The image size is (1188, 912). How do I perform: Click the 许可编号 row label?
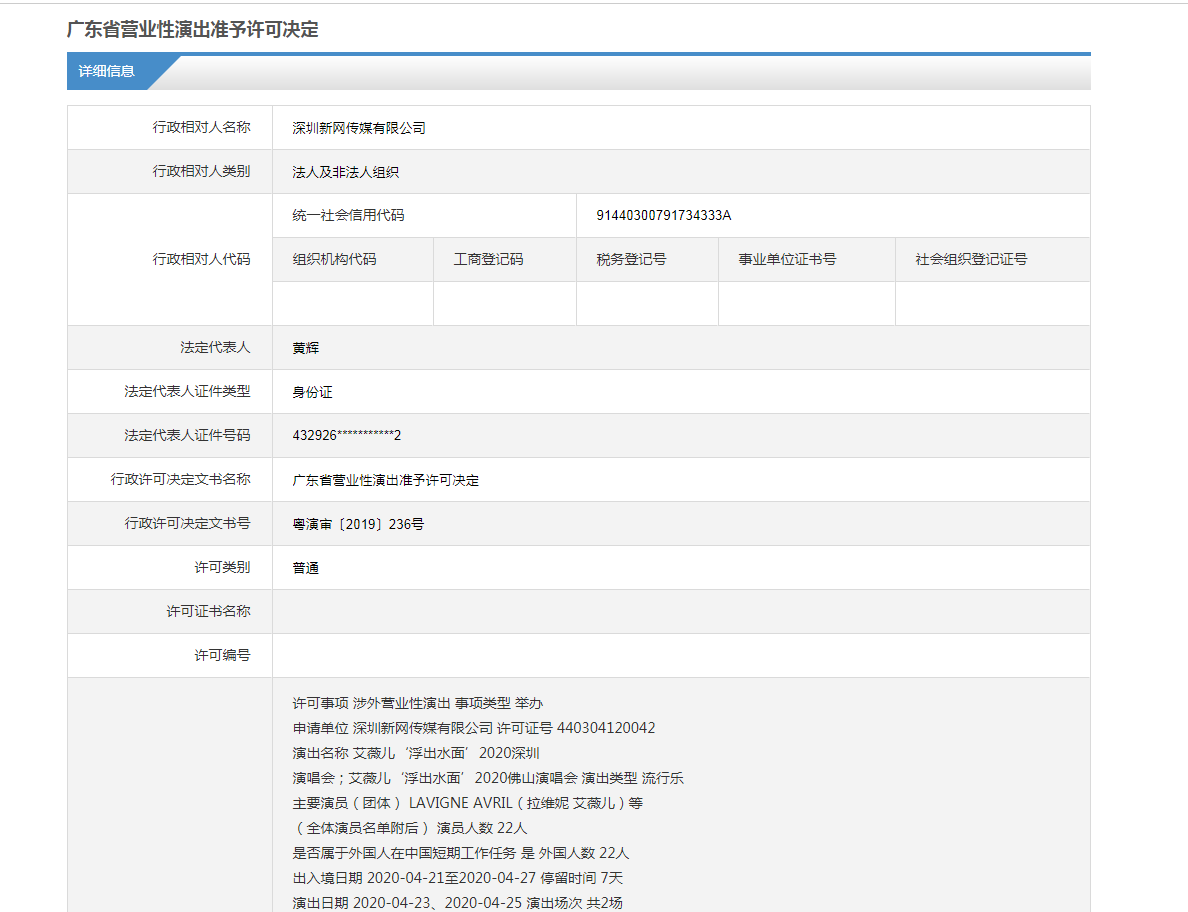coord(222,655)
